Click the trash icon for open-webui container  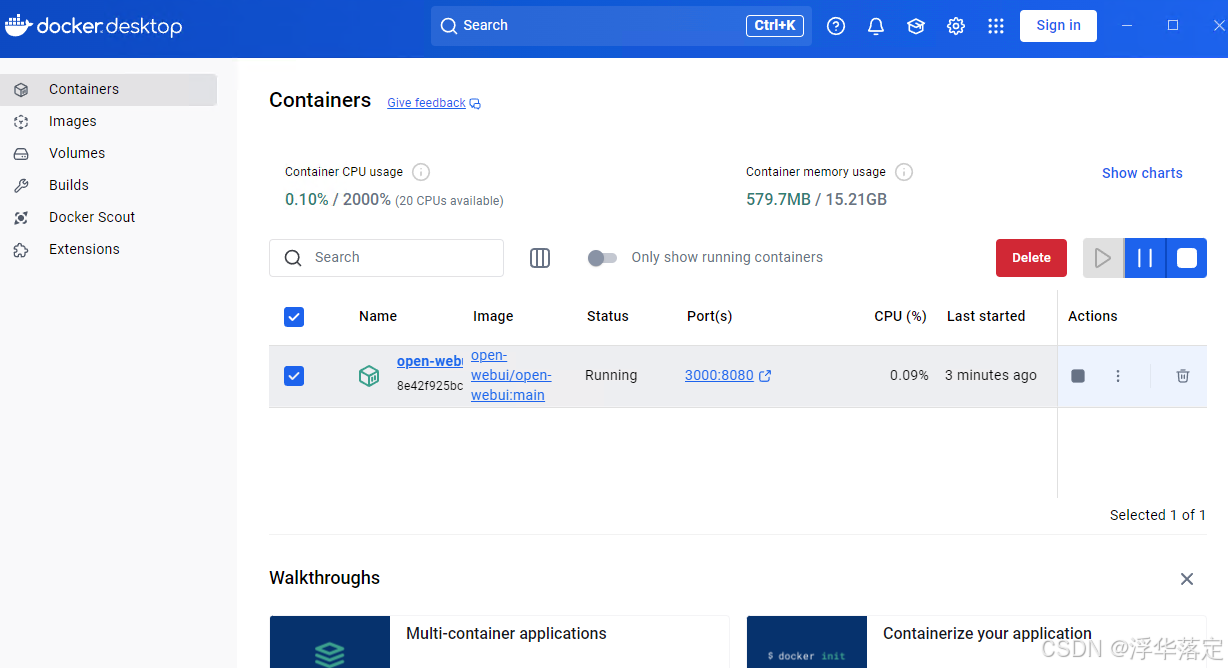tap(1183, 376)
